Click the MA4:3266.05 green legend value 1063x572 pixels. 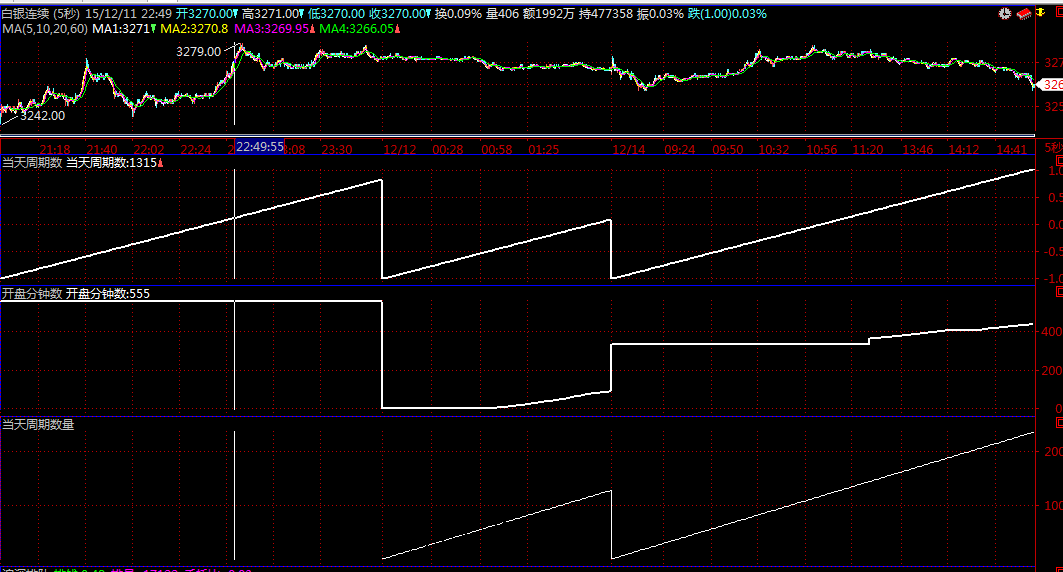click(358, 30)
